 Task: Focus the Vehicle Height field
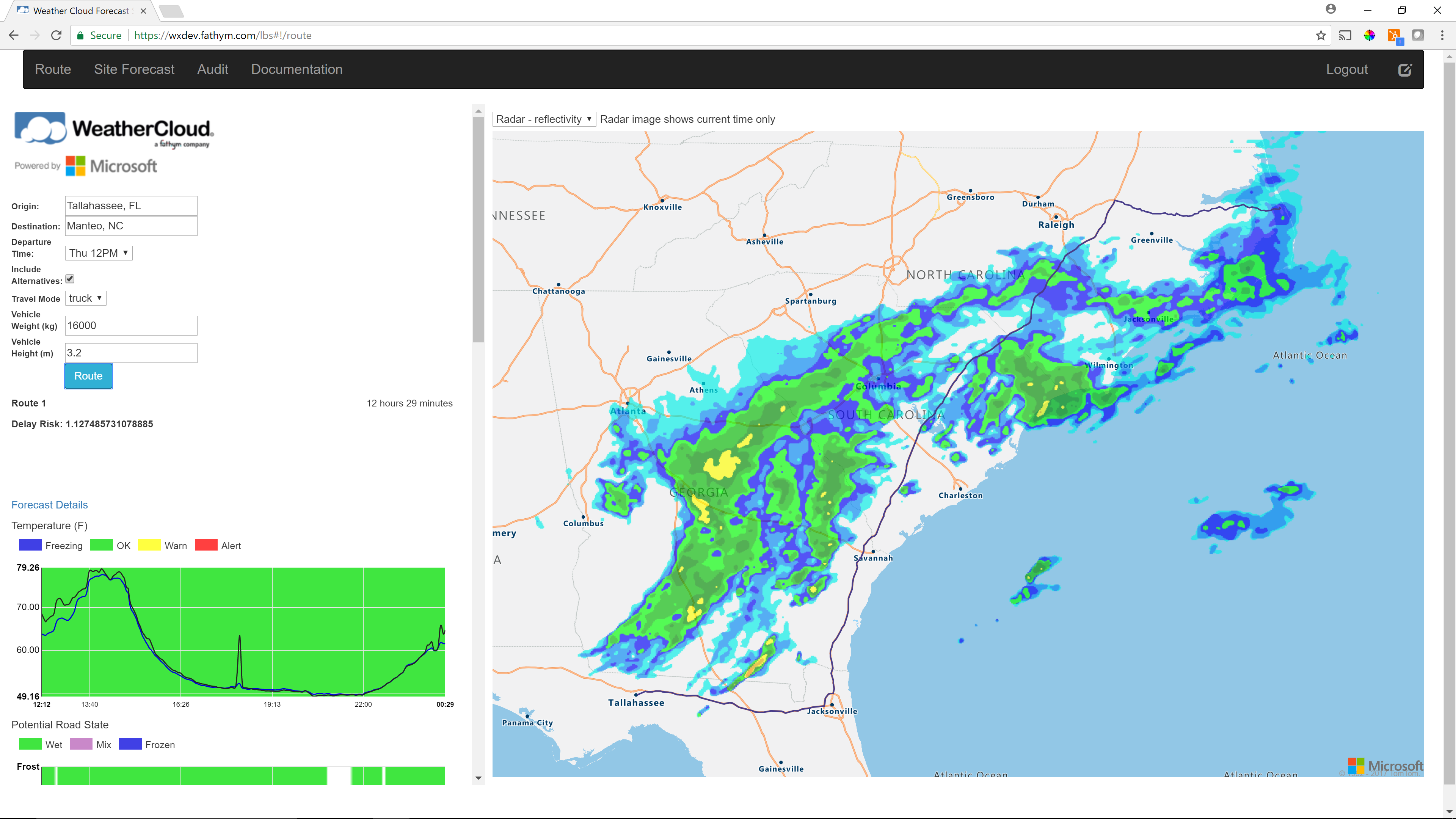131,353
